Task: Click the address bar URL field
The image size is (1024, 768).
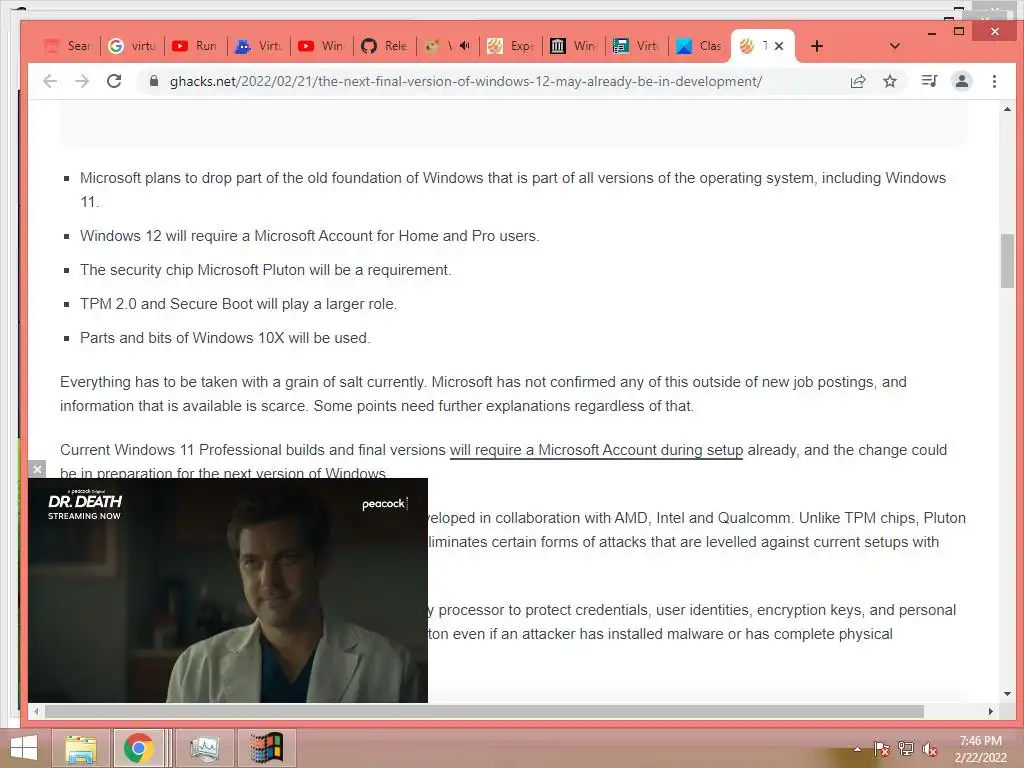Action: click(465, 81)
